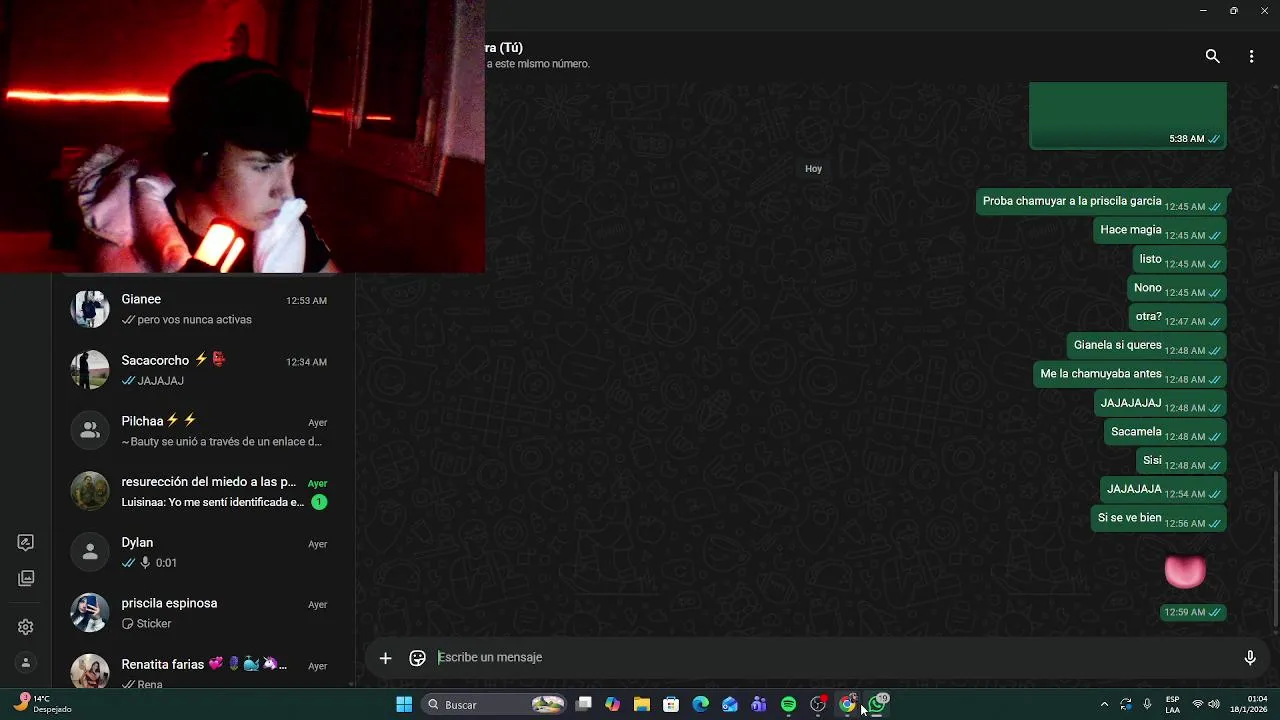The height and width of the screenshot is (720, 1280).
Task: Click WhatsApp icon on the taskbar
Action: click(877, 705)
